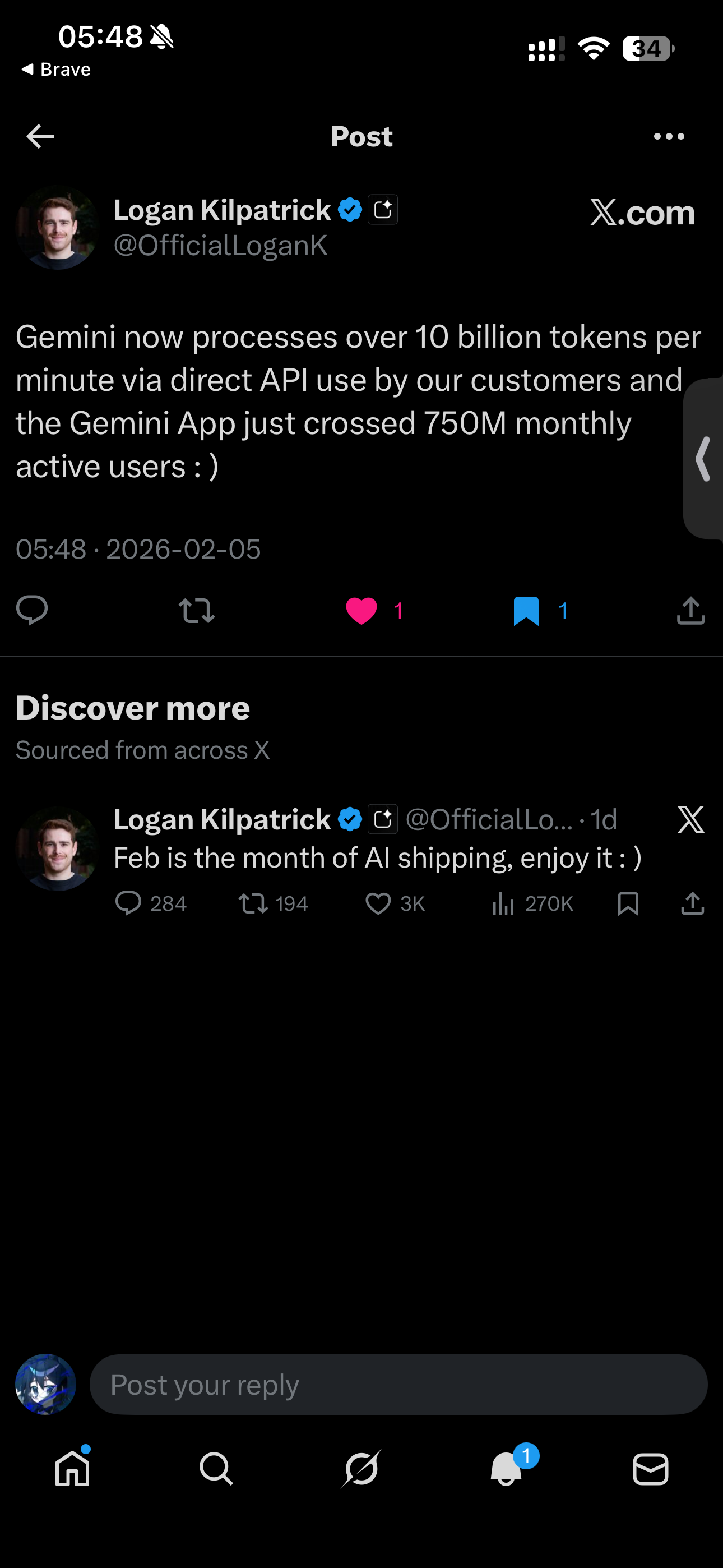Expand the side panel chevron handle
Image resolution: width=723 pixels, height=1568 pixels.
[703, 459]
